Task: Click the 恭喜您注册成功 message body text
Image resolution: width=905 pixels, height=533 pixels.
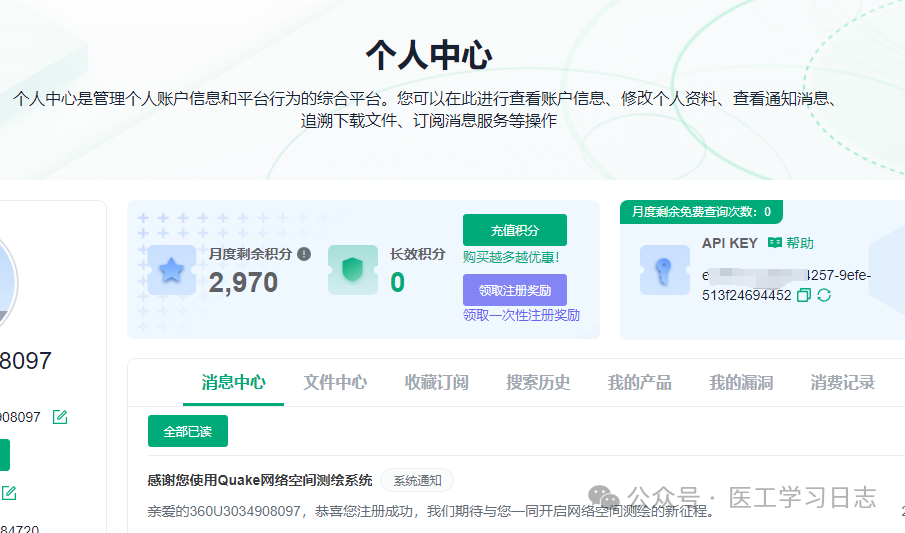Action: (x=431, y=511)
